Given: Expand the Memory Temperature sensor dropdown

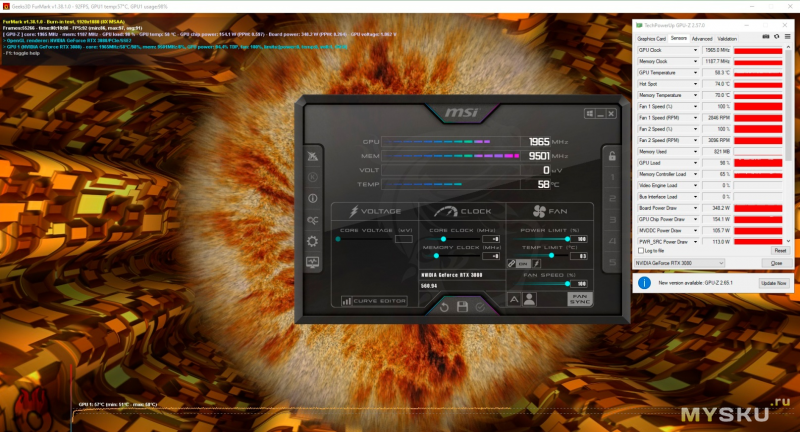Looking at the screenshot, I should pyautogui.click(x=695, y=95).
